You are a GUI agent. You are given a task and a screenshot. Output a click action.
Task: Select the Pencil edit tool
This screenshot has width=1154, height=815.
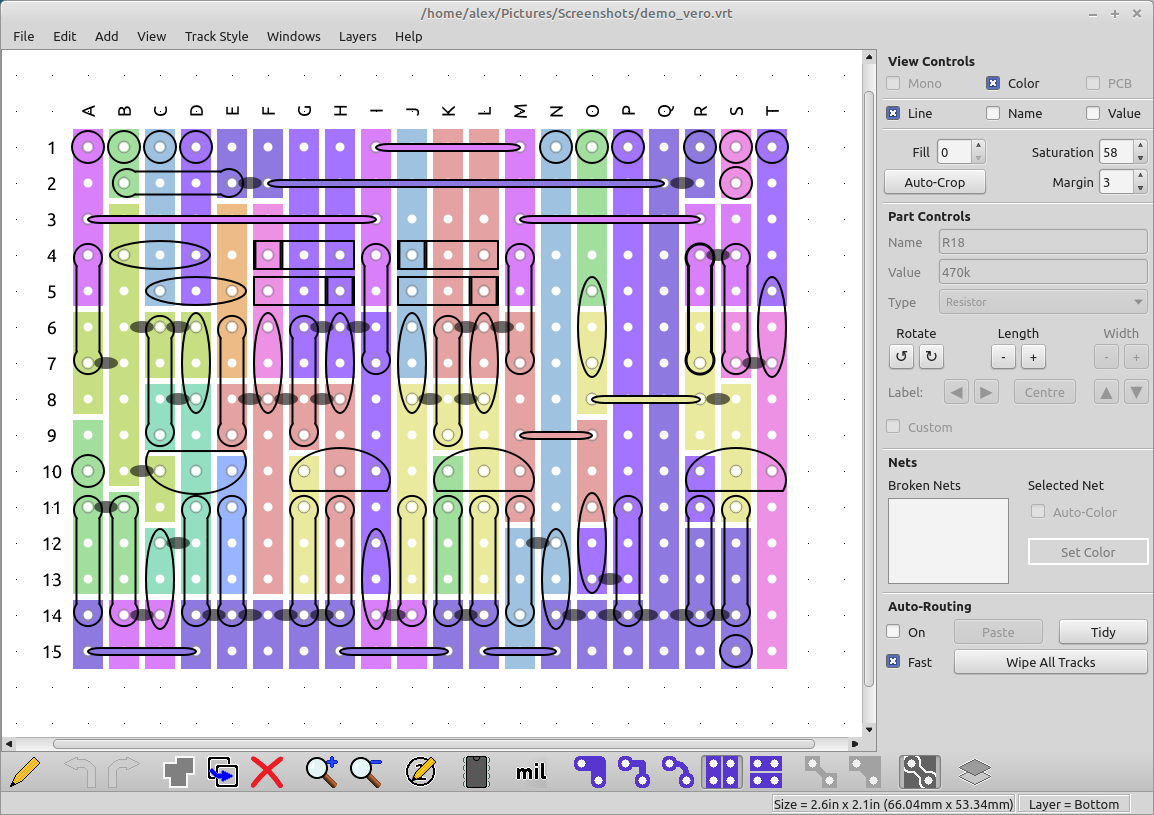pos(26,771)
